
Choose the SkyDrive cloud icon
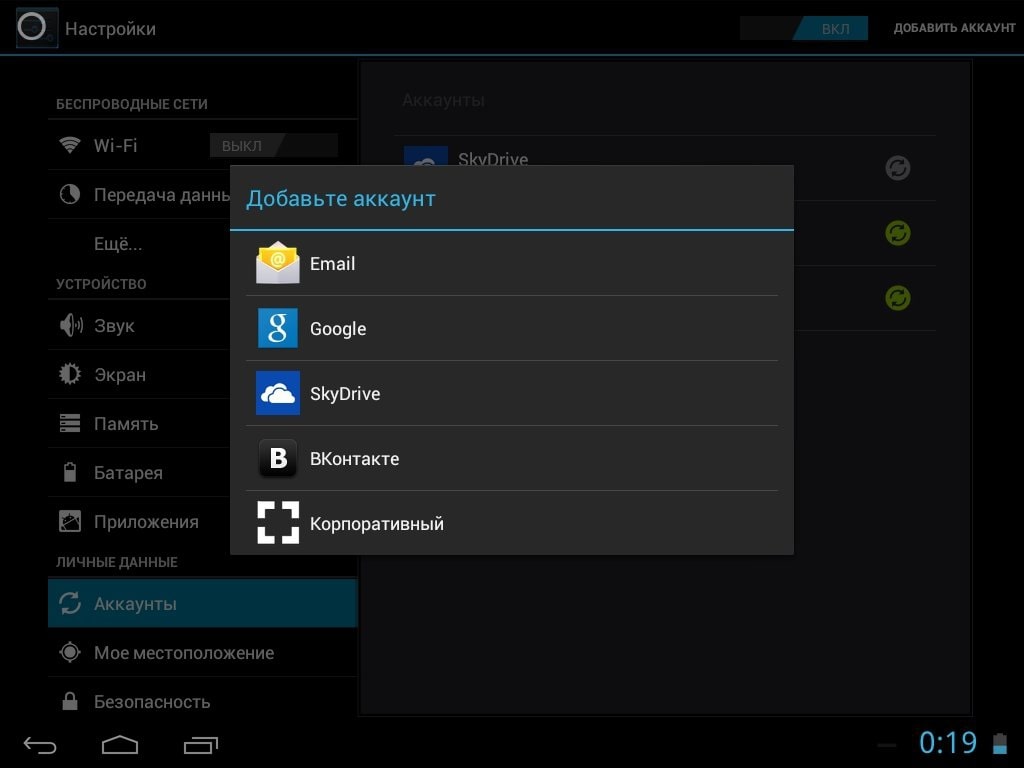tap(278, 393)
